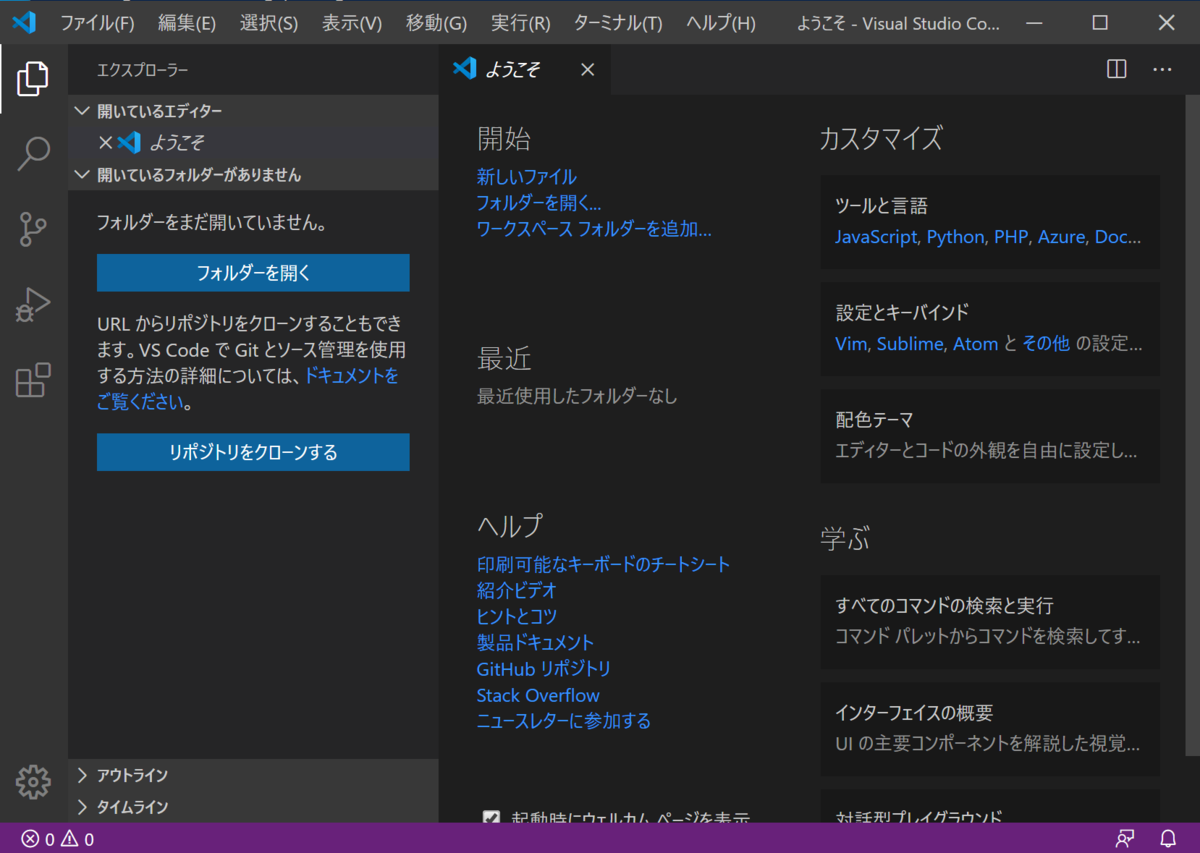Image resolution: width=1200 pixels, height=853 pixels.
Task: Click the PHP language link
Action: pos(1011,237)
